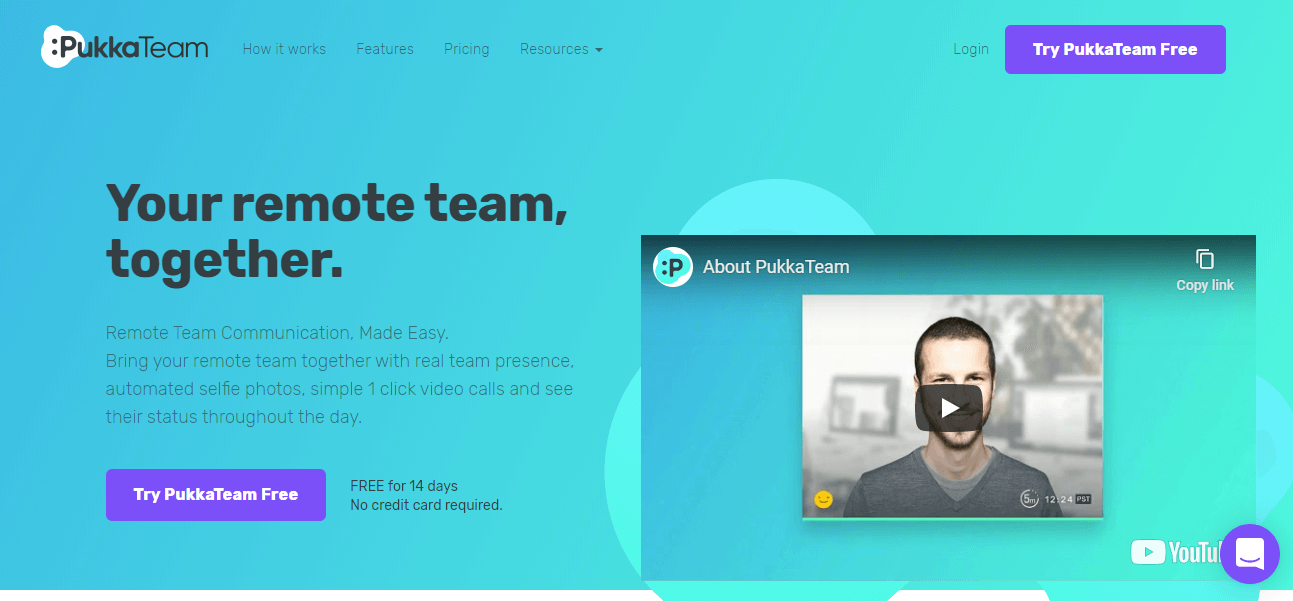Click the Your remote team, together headline
The width and height of the screenshot is (1293, 601).
point(337,231)
